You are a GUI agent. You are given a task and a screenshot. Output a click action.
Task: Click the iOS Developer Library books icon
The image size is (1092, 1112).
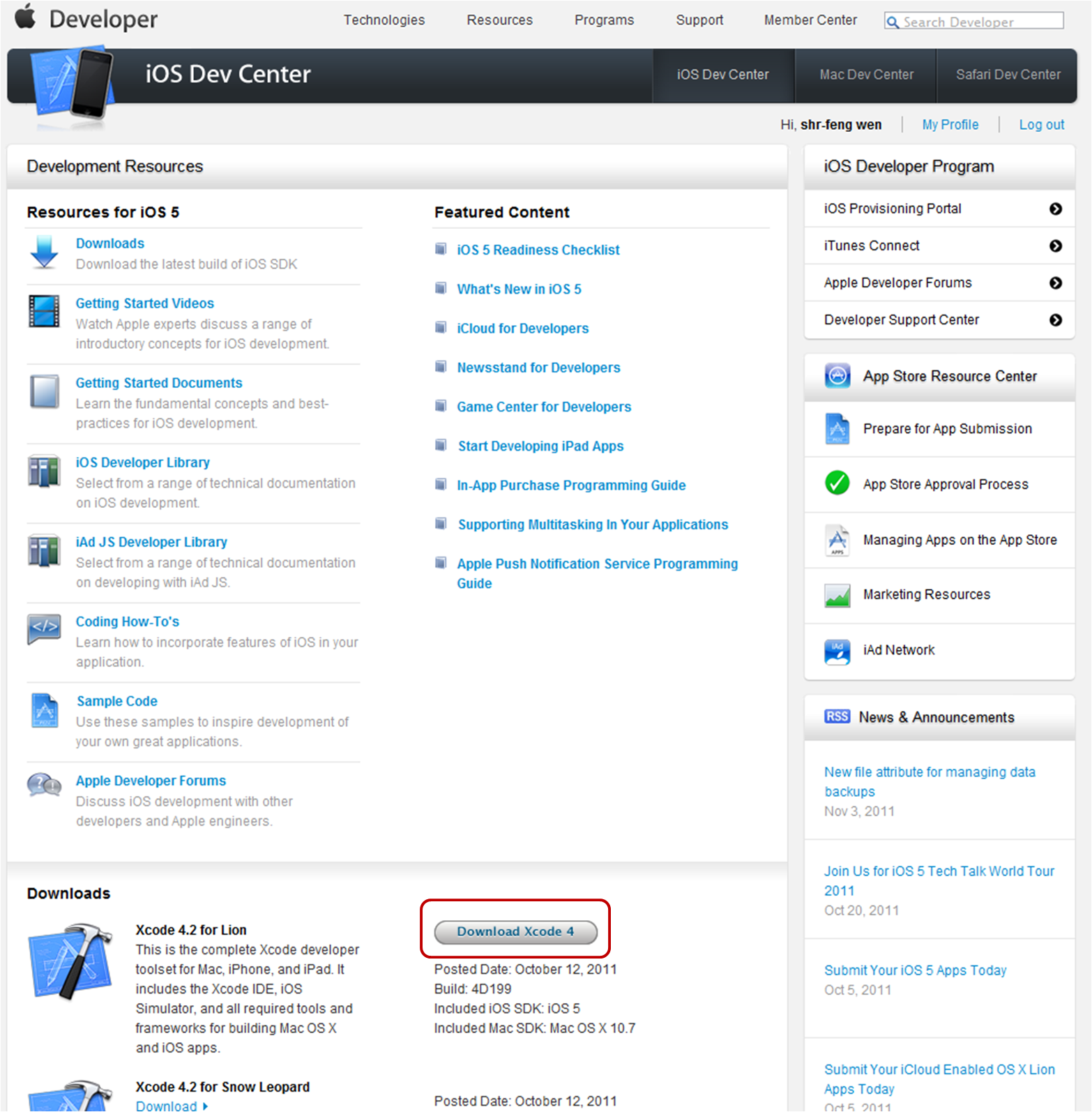[x=44, y=471]
